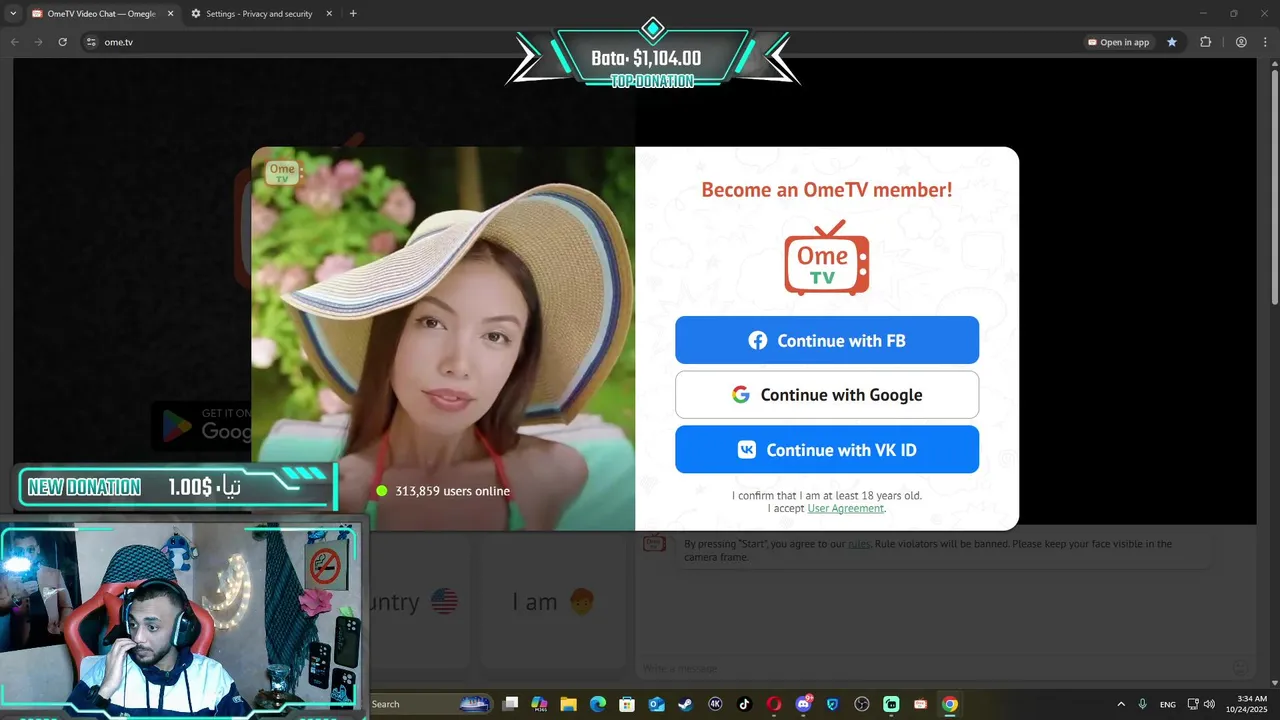The width and height of the screenshot is (1280, 720).
Task: Reload the ome.tv page
Action: click(x=62, y=42)
